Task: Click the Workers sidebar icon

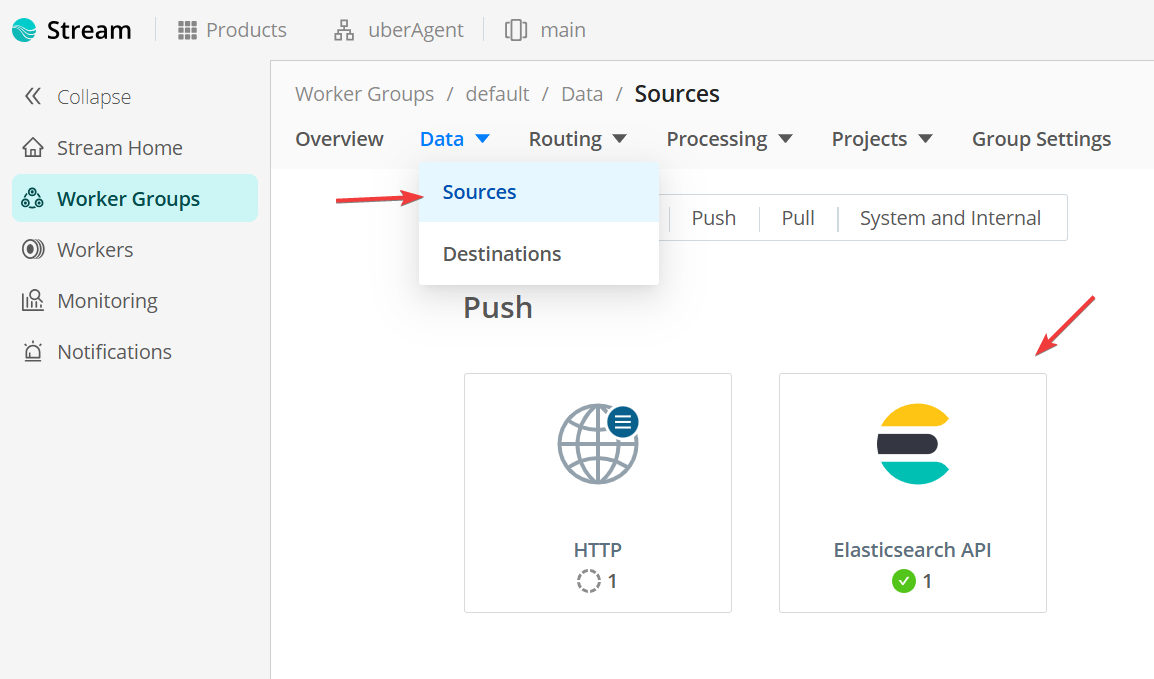Action: (34, 250)
